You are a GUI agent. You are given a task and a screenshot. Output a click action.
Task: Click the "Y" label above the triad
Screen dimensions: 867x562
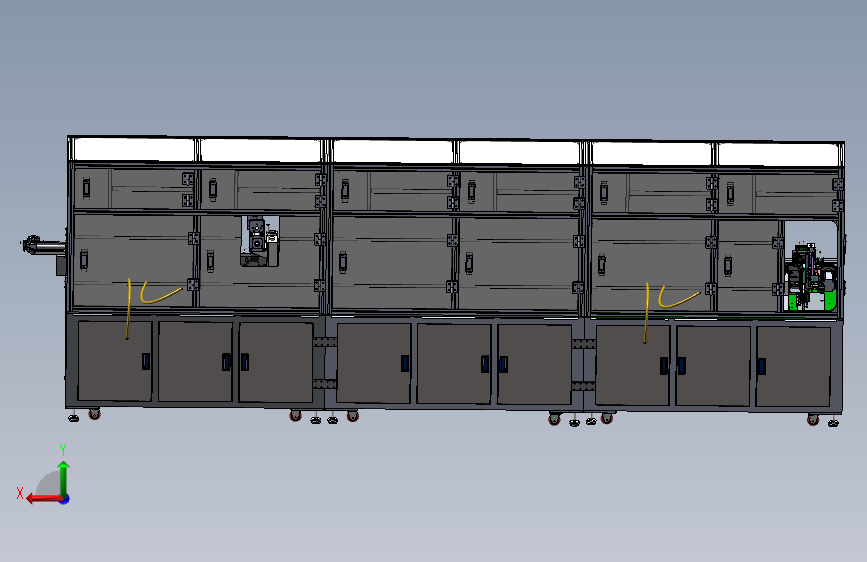click(63, 450)
